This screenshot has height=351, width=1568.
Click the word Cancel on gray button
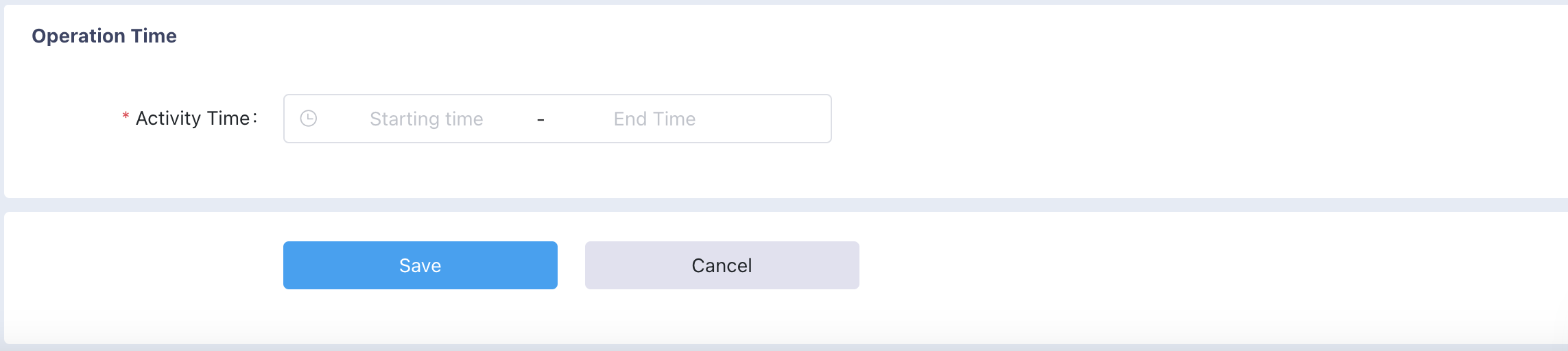click(722, 265)
